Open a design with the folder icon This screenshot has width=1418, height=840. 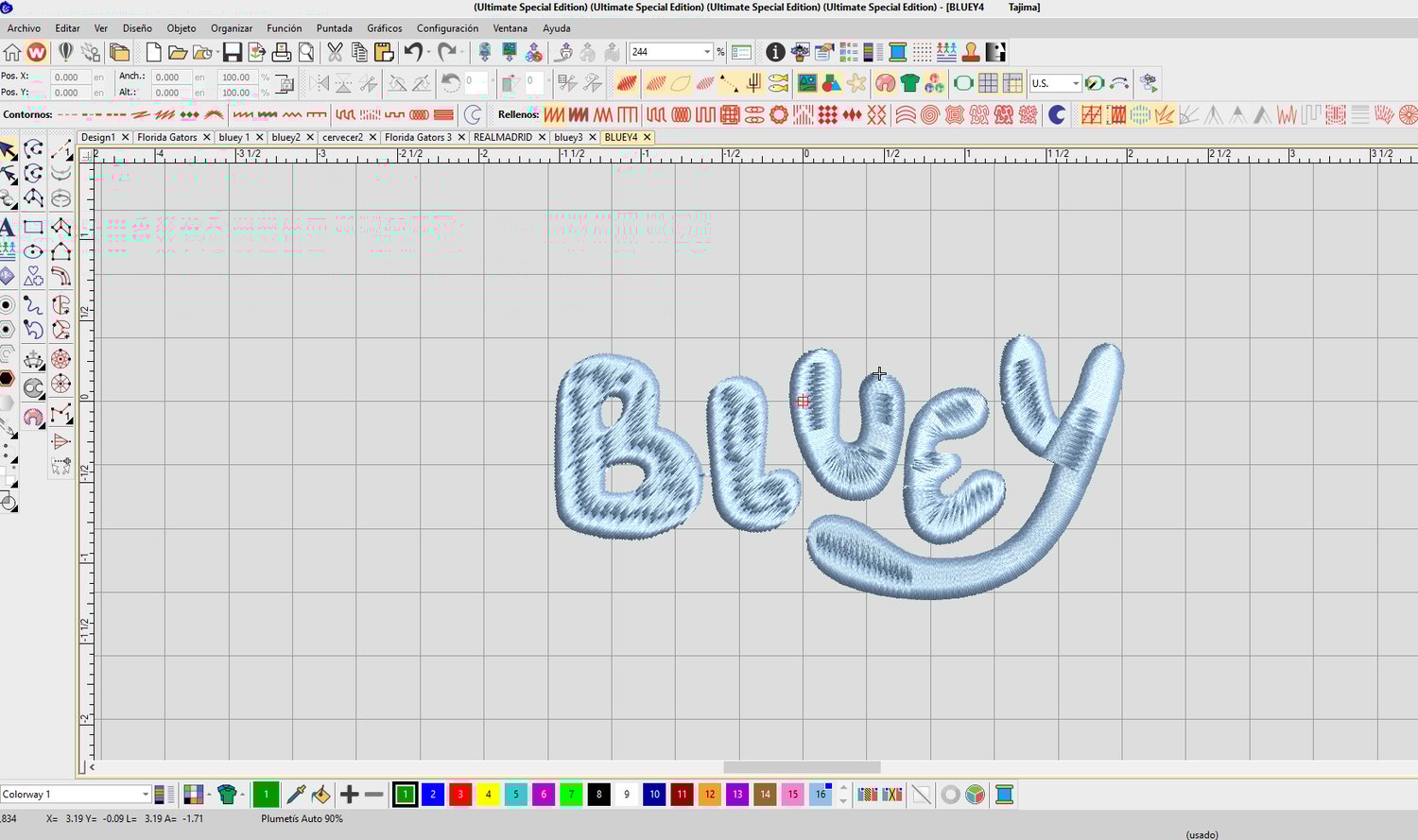[178, 52]
